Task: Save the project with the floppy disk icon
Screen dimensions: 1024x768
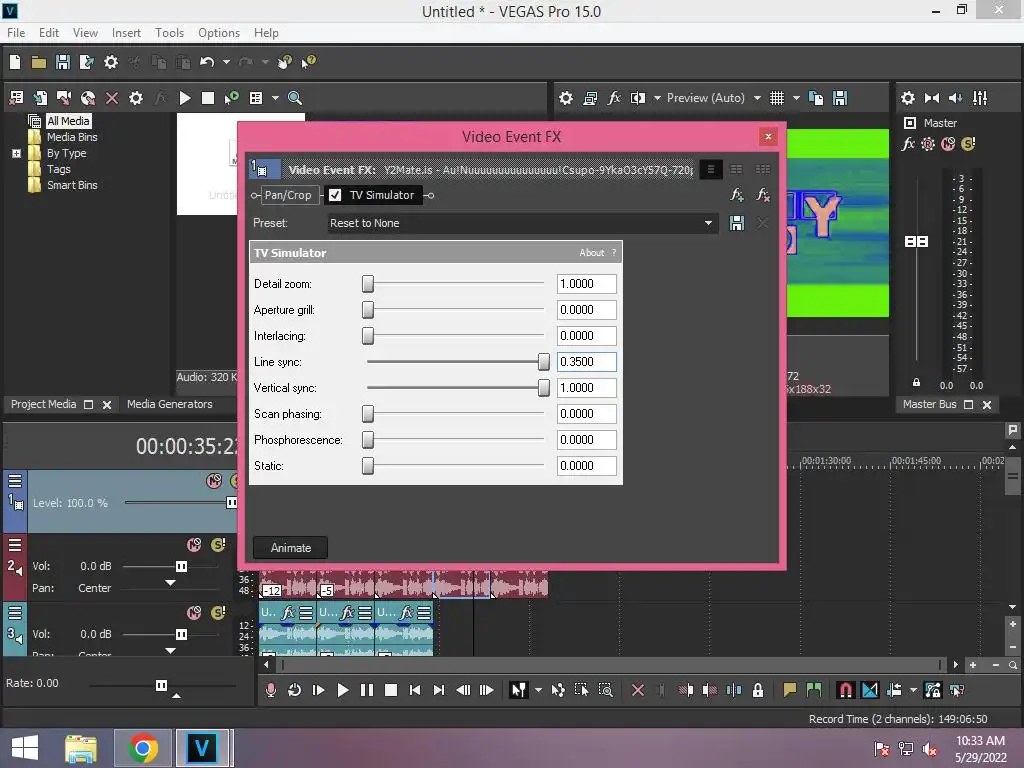Action: (x=63, y=62)
